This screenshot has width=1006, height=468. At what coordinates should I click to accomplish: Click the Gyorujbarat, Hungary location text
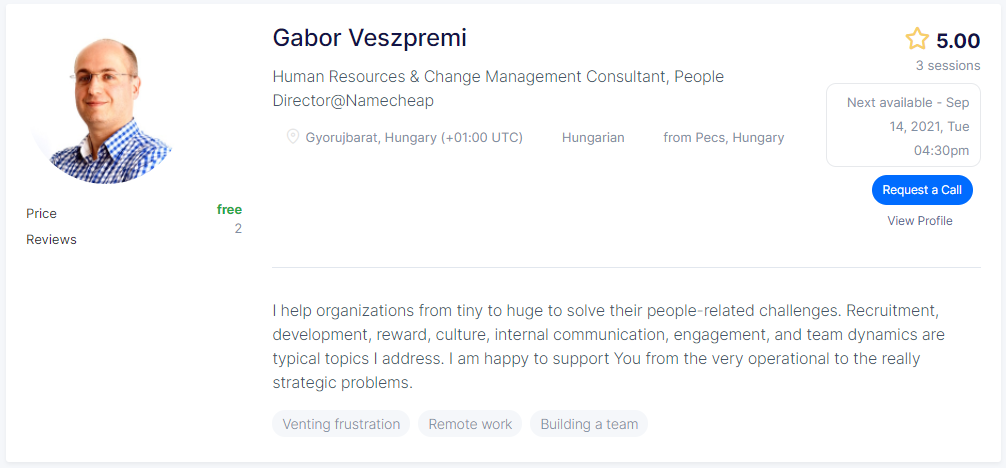414,137
